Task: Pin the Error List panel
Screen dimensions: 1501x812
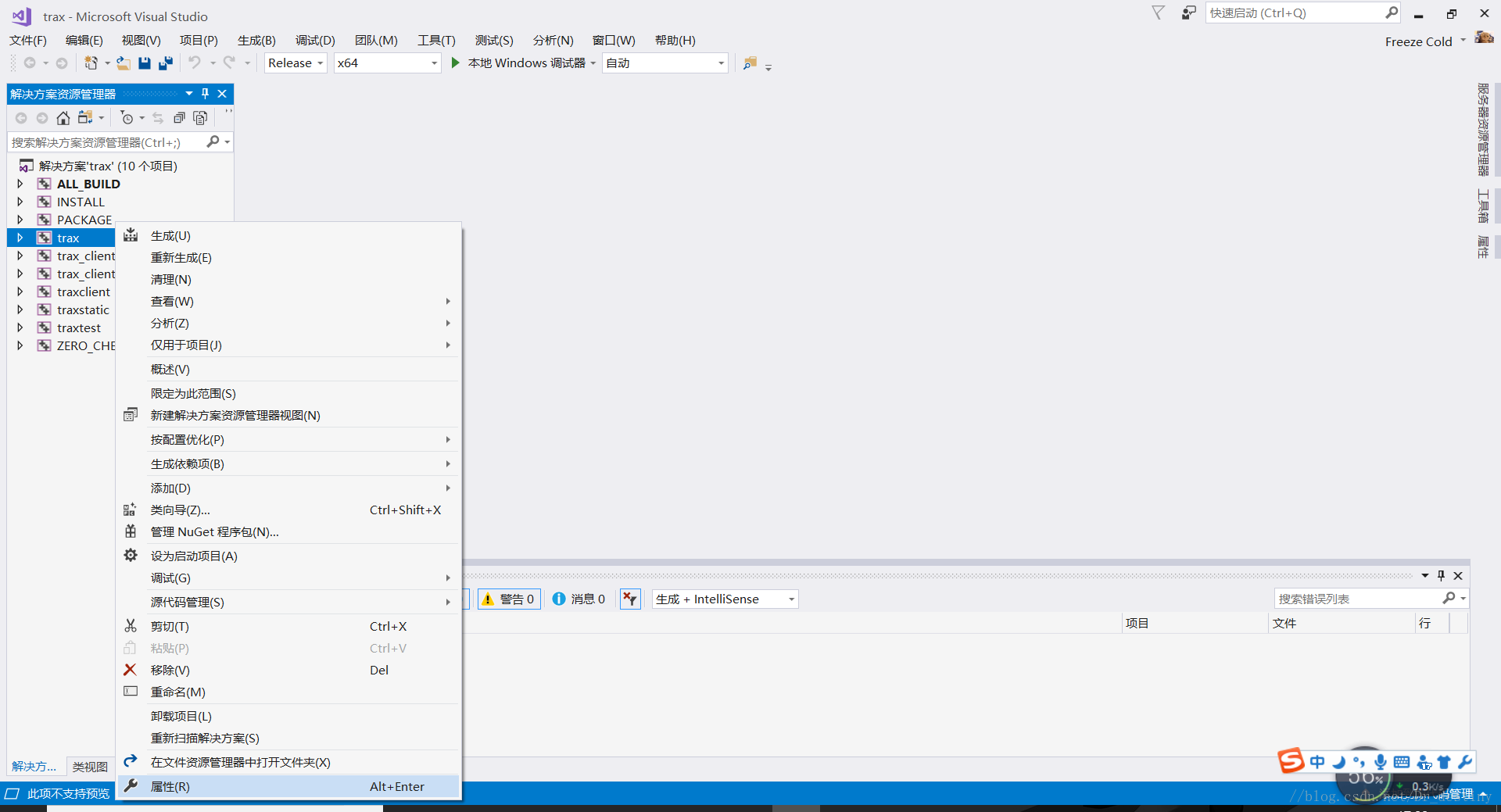Action: click(x=1441, y=576)
